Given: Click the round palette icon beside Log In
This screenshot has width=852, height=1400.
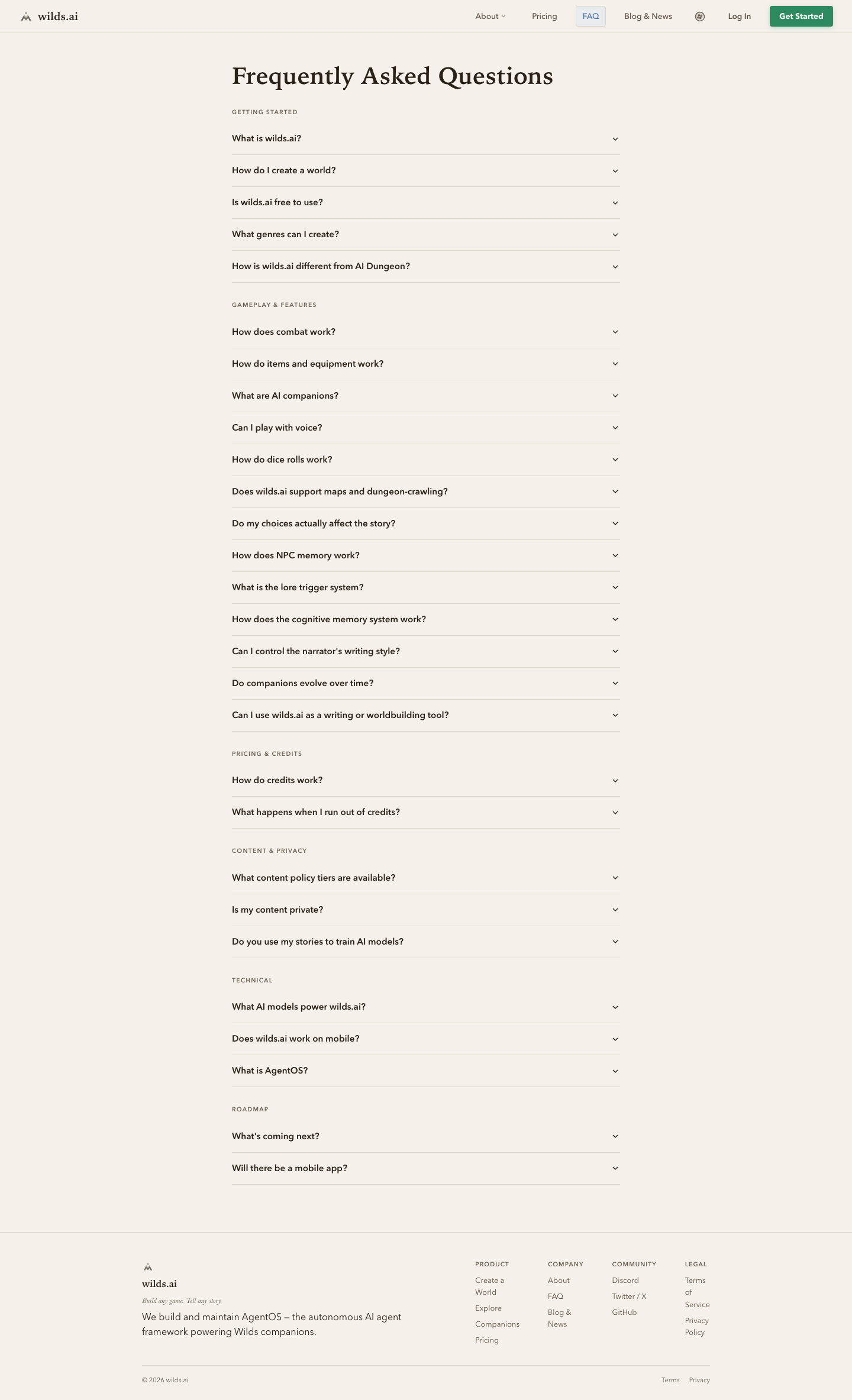Looking at the screenshot, I should (x=700, y=17).
